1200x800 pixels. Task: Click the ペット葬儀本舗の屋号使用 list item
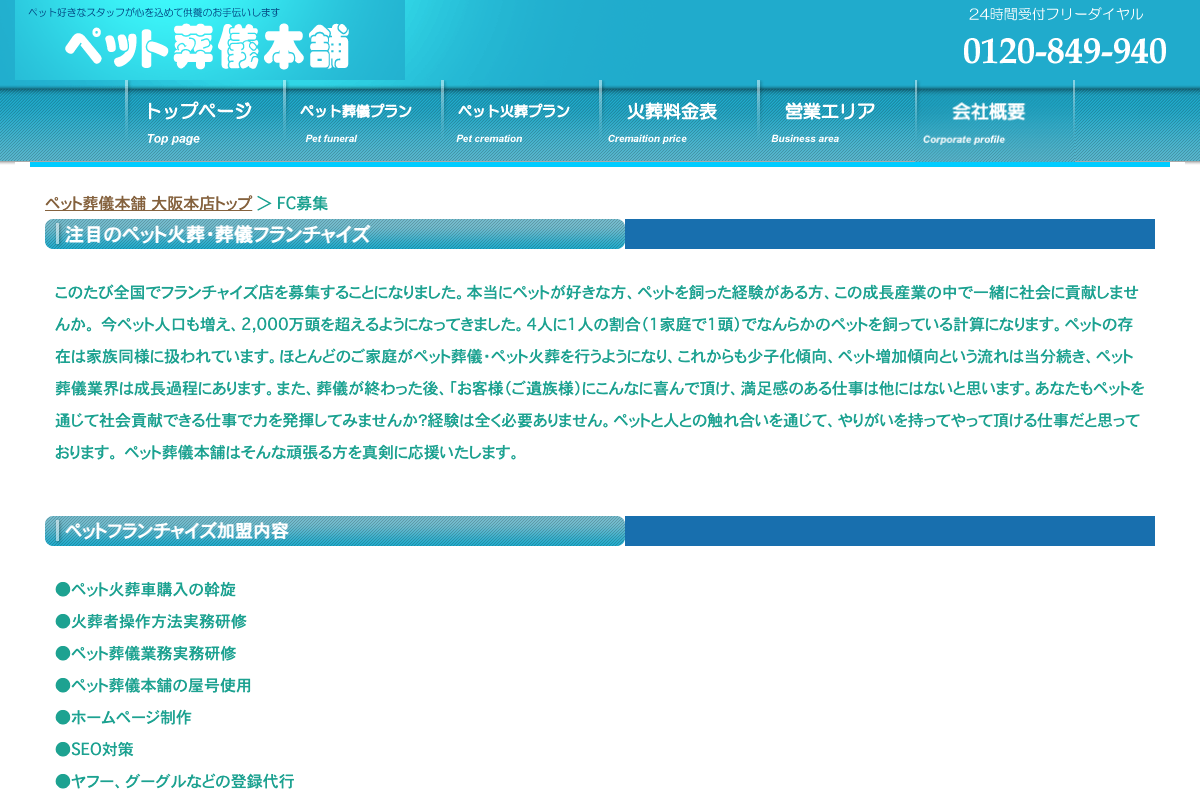click(153, 685)
